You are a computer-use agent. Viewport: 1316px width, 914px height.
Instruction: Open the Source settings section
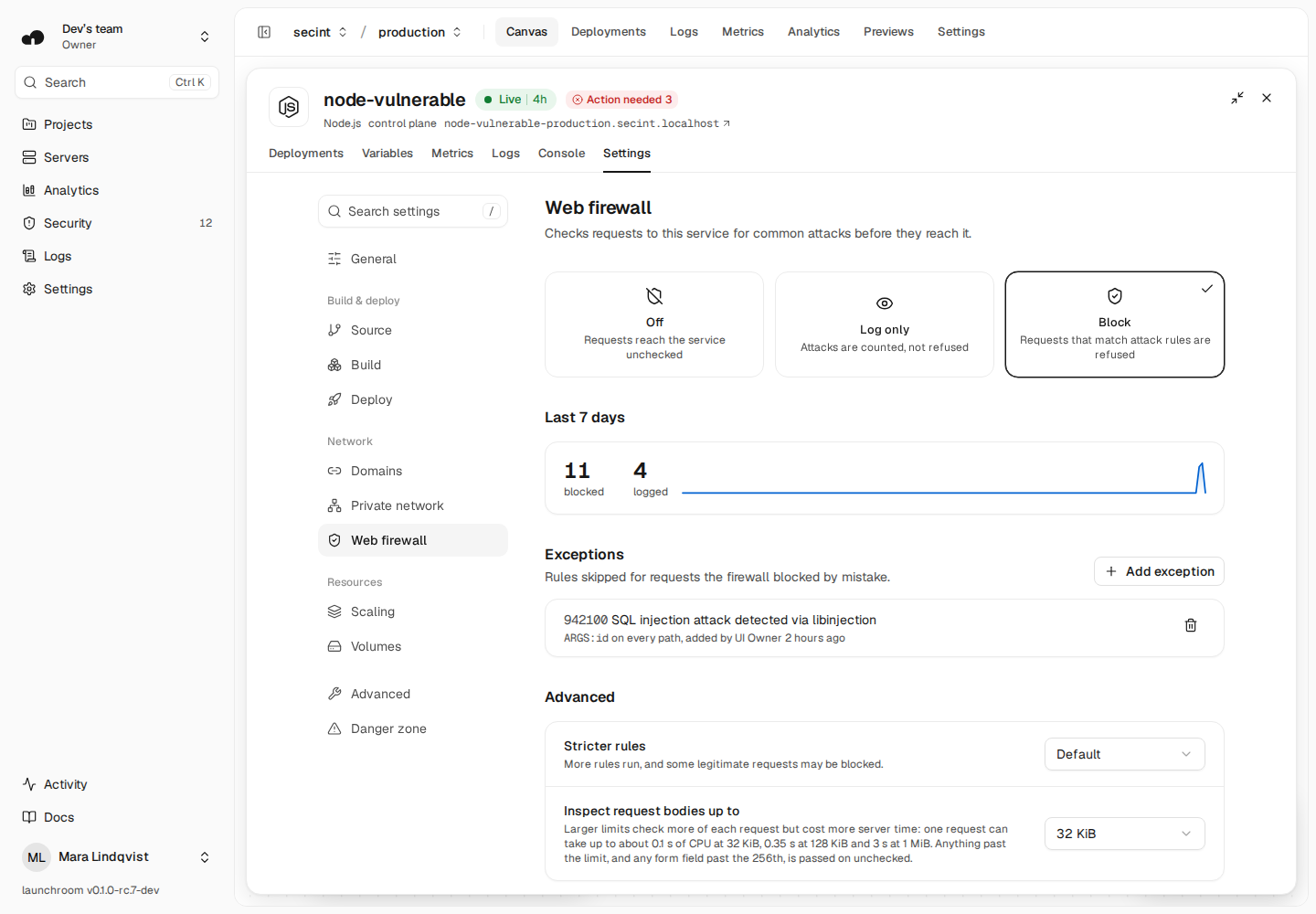pyautogui.click(x=413, y=330)
